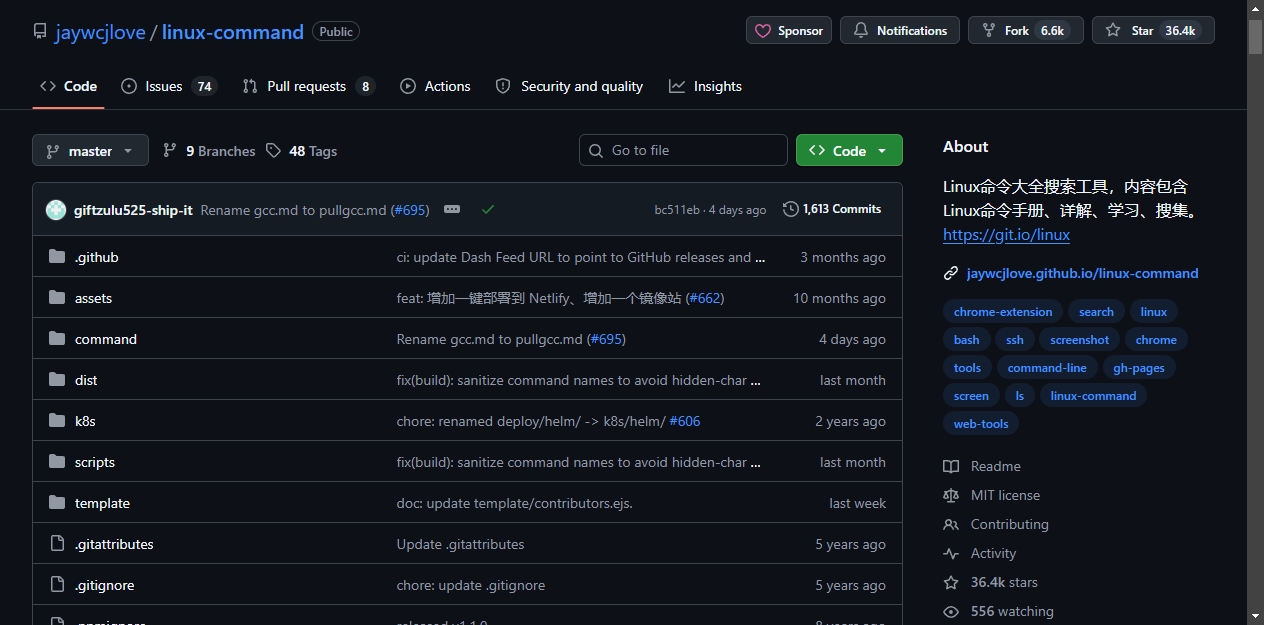Click the #695 link in latest commit header
1264x625 pixels.
coord(409,210)
